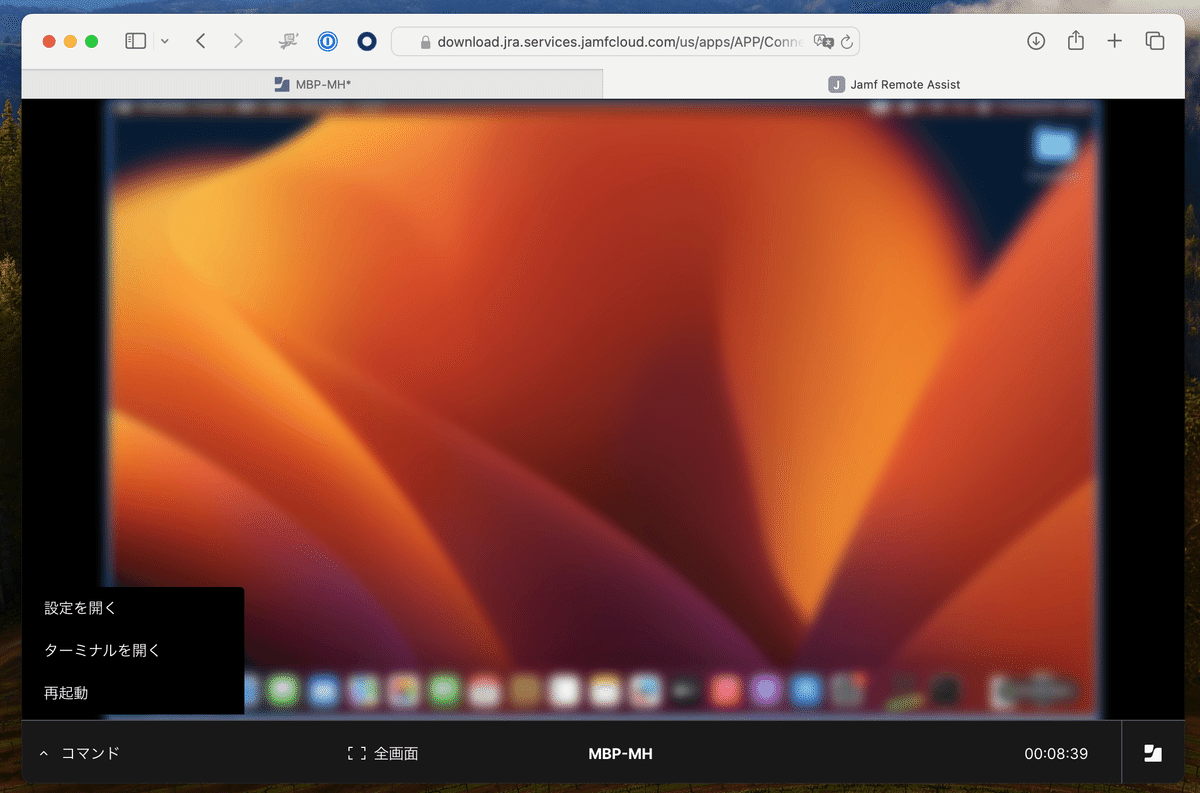This screenshot has height=793, width=1200.
Task: Click the lock icon in the address bar
Action: [x=426, y=42]
